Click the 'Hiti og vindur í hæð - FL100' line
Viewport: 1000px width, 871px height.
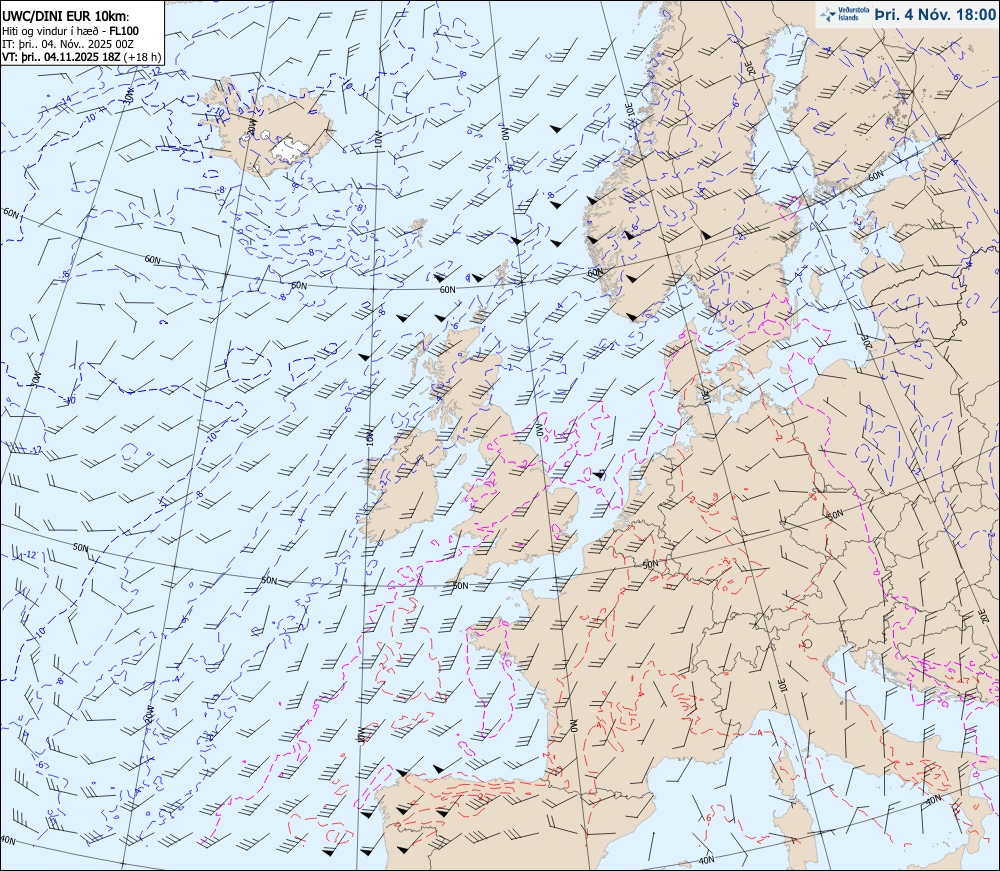pyautogui.click(x=70, y=31)
